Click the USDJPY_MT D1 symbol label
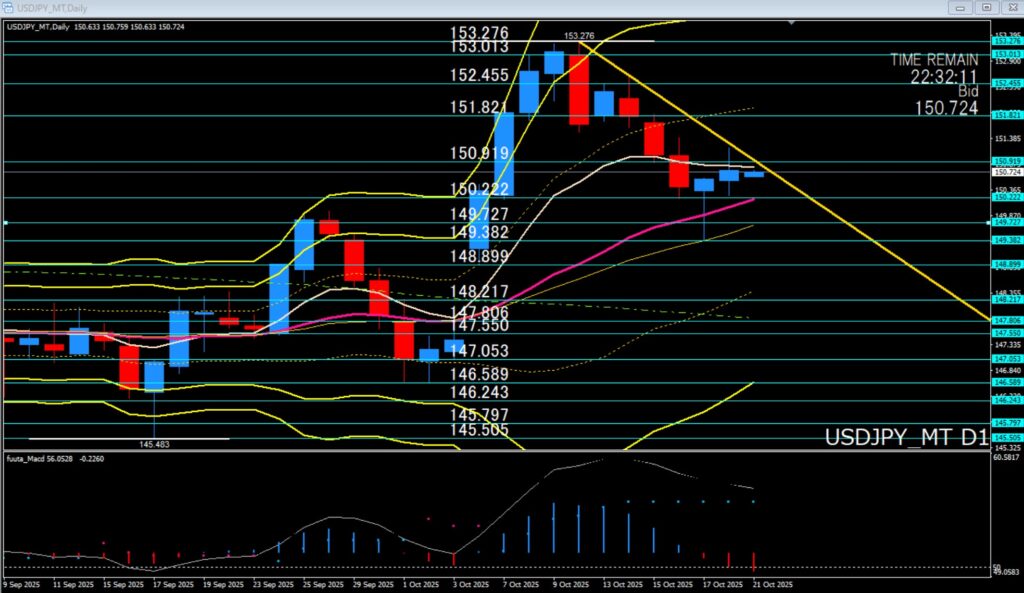 pos(906,438)
